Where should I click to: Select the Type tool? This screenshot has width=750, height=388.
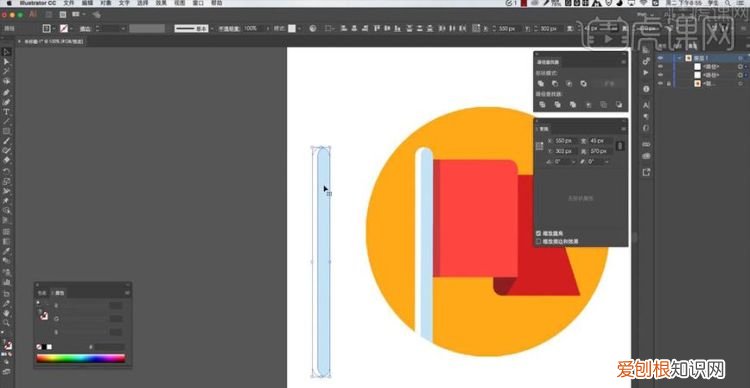[7, 111]
